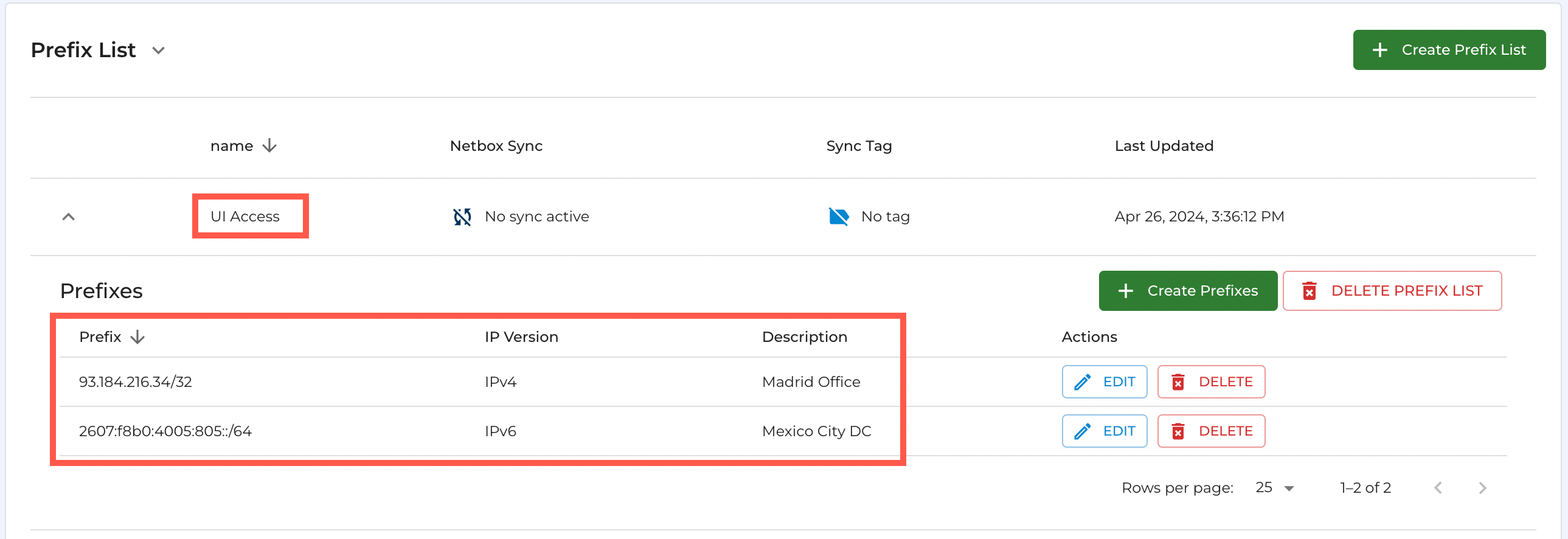Delete the Madrid Office prefix
Screen dimensions: 1568x539
[x=1211, y=383]
